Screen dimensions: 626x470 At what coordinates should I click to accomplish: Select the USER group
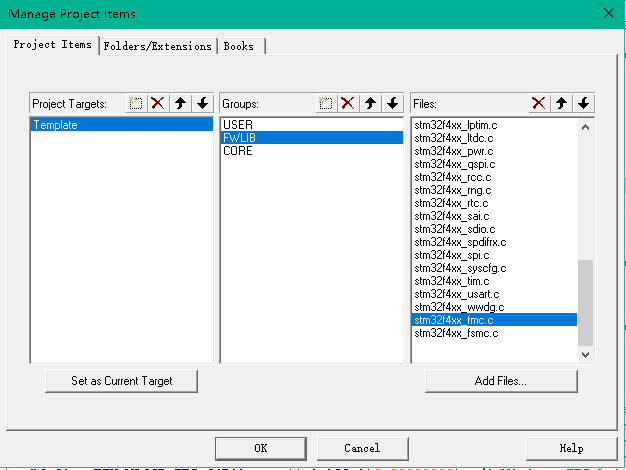312,125
